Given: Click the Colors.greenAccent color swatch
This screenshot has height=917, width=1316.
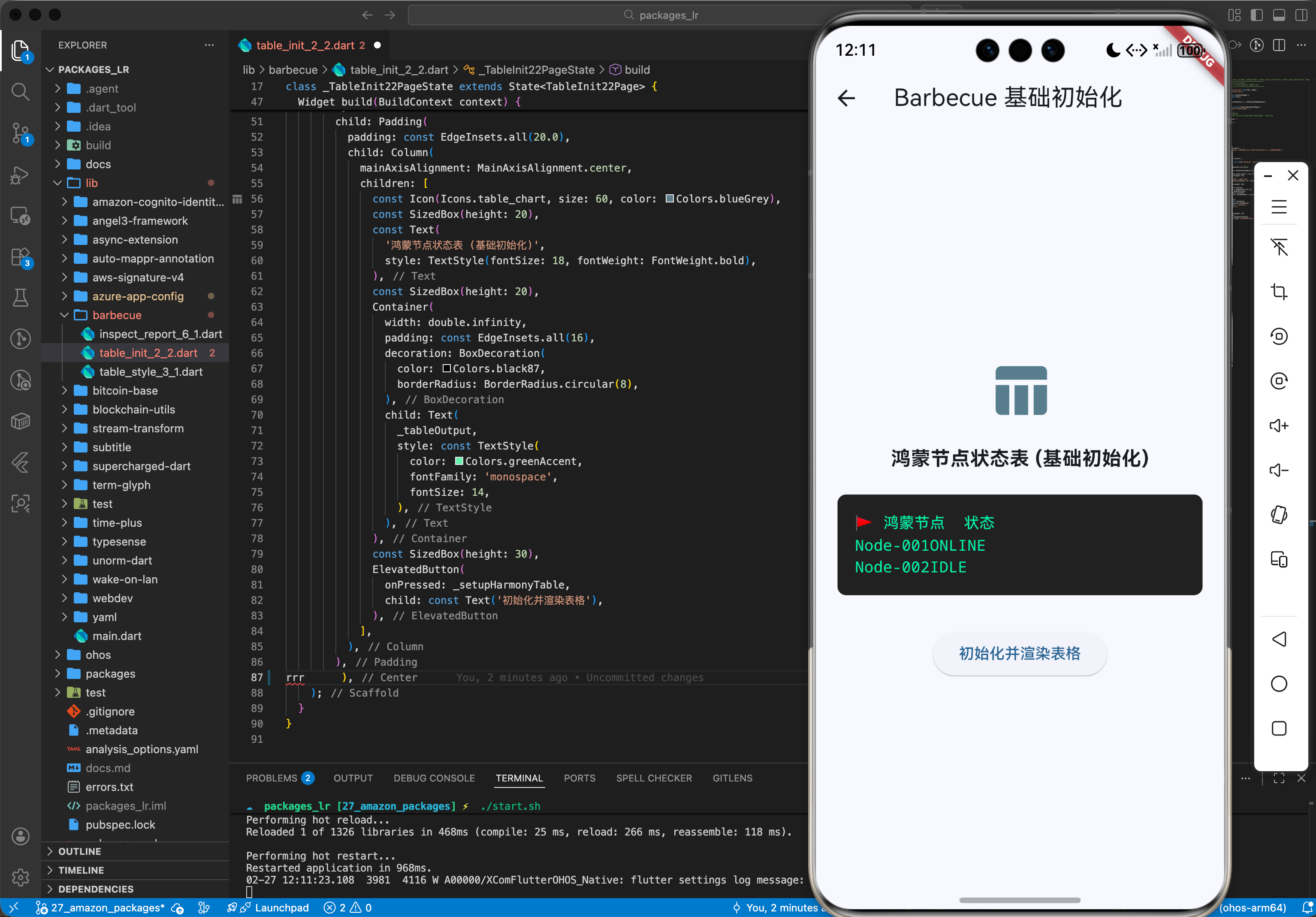Looking at the screenshot, I should click(459, 462).
